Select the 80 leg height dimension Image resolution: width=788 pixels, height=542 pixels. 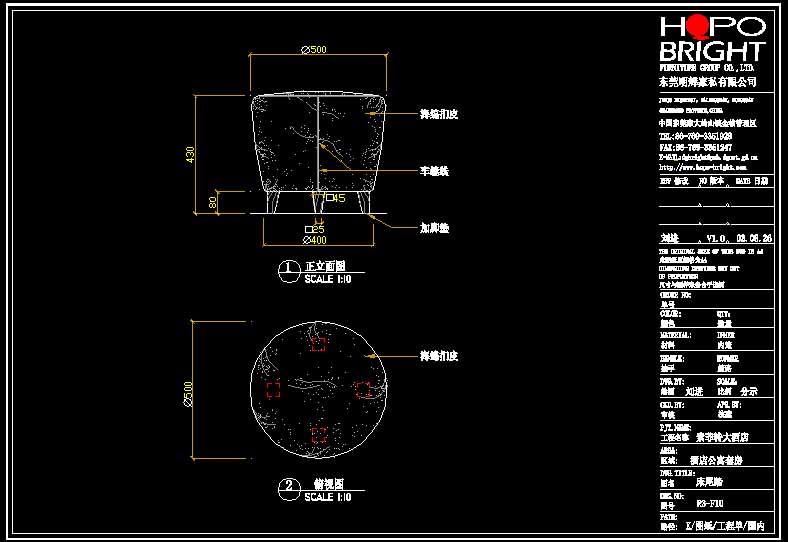(x=213, y=202)
